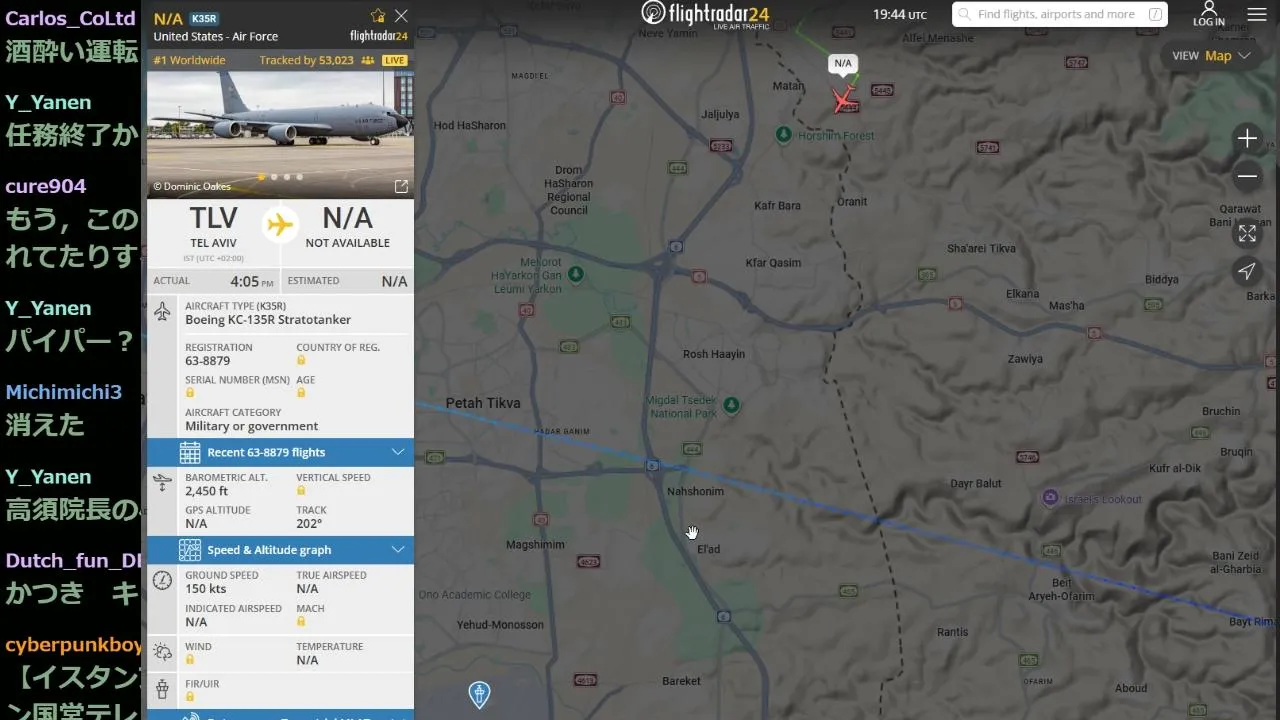Click the KC-135R aircraft photo thumbnail
Screen dimensions: 1280x720
pos(280,125)
